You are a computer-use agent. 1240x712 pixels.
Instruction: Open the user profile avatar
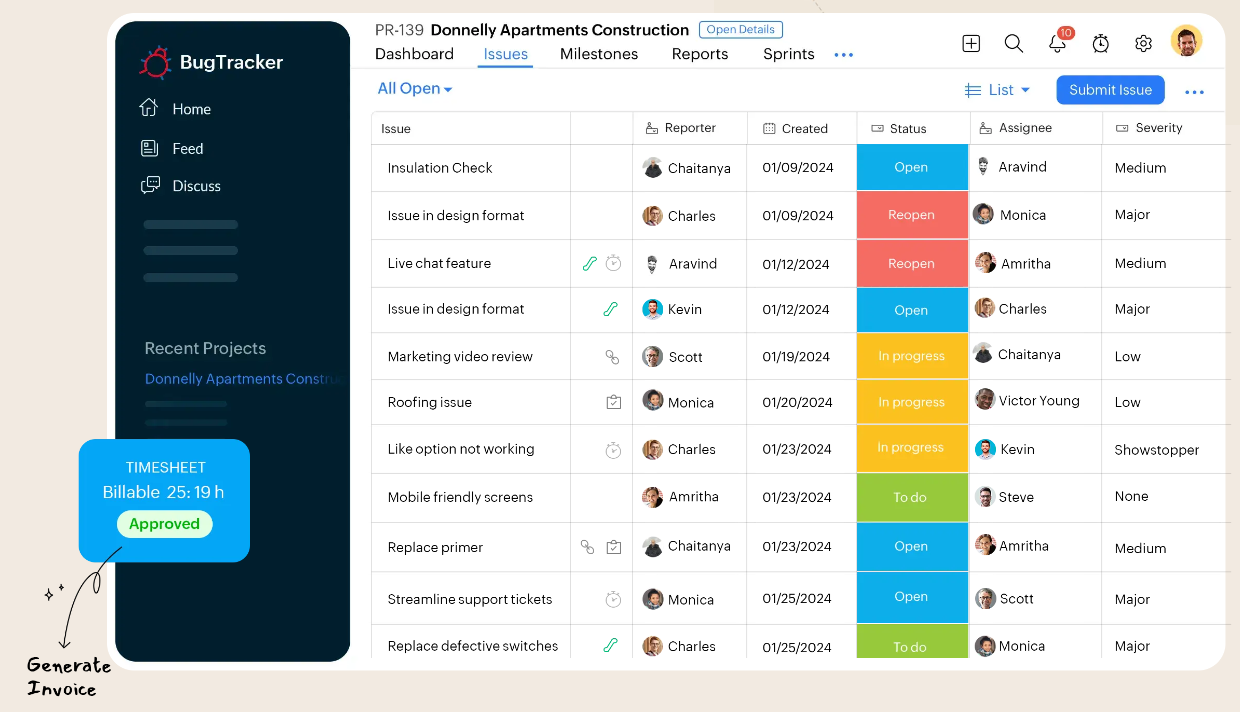(1186, 41)
